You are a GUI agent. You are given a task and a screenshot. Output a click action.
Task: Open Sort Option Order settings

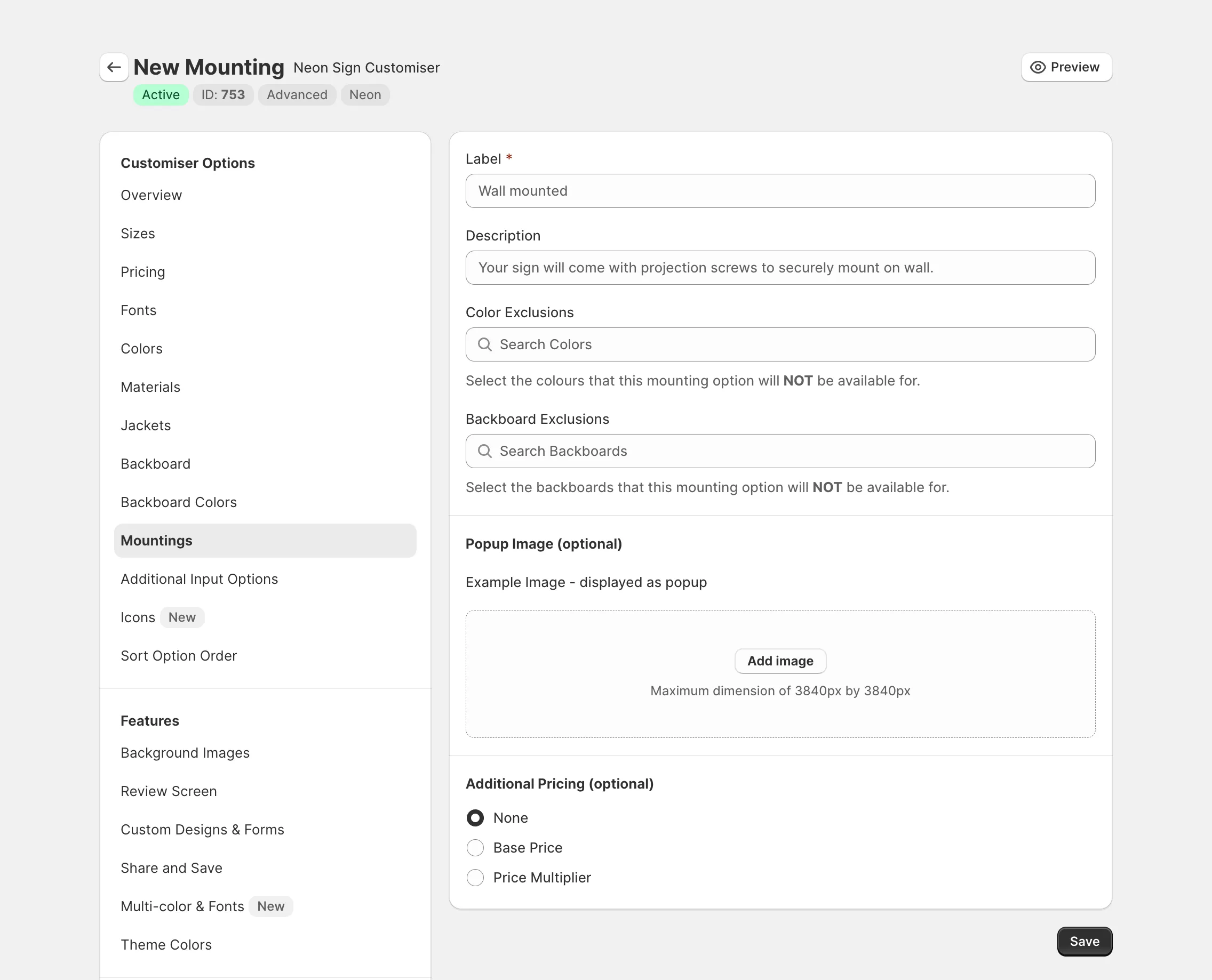pyautogui.click(x=179, y=655)
